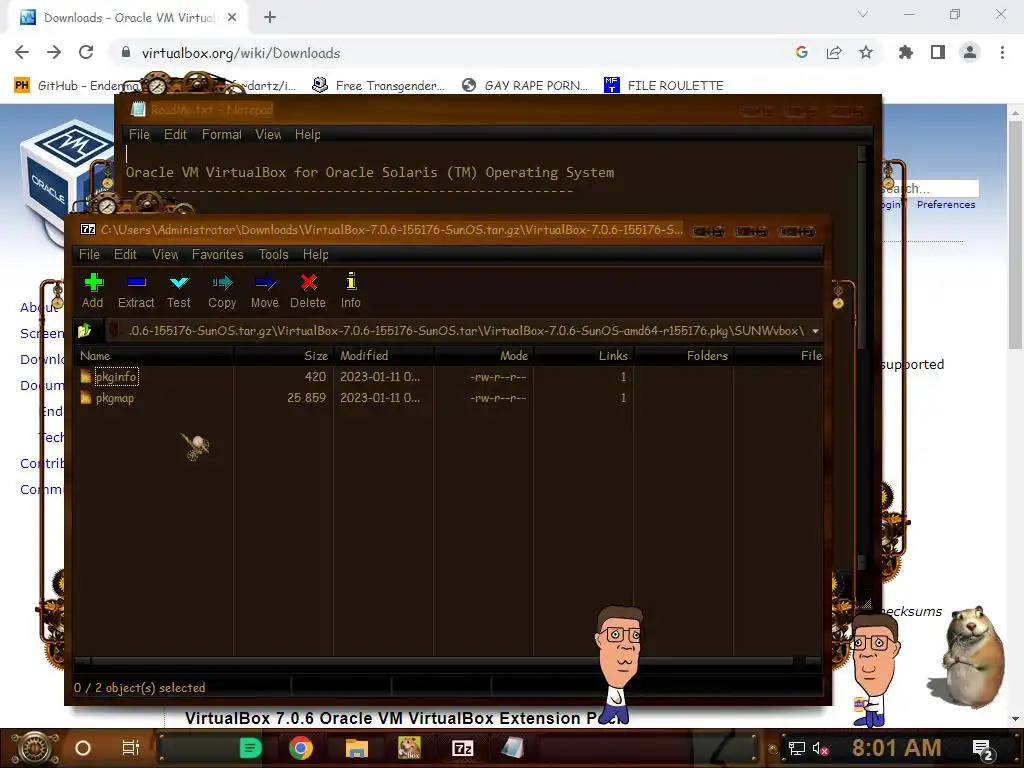This screenshot has height=768, width=1024.
Task: Go up one folder level in 7-Zip
Action: [85, 330]
